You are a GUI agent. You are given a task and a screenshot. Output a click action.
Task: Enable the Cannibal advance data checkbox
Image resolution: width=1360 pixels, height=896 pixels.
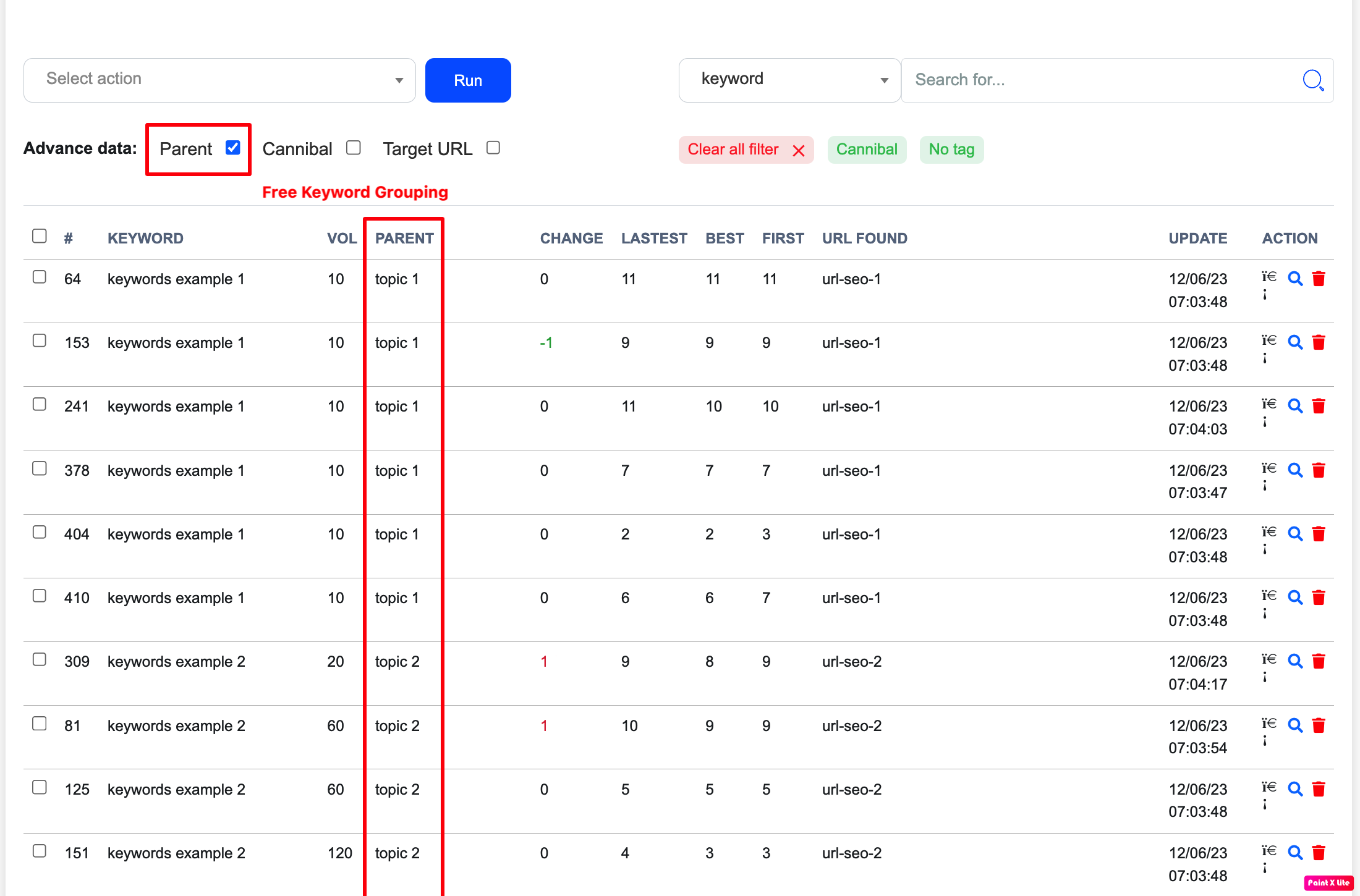tap(354, 148)
